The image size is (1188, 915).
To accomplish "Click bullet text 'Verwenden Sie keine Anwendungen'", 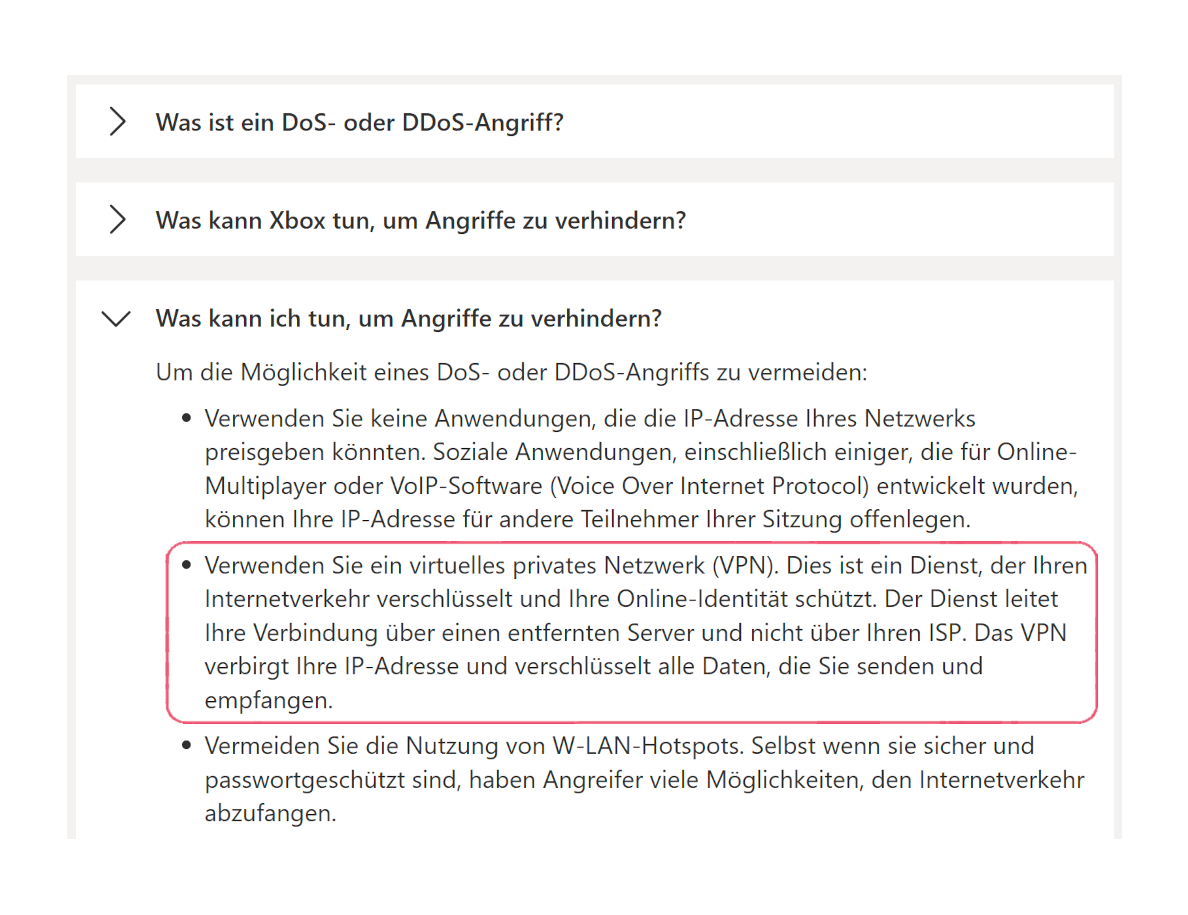I will tap(399, 418).
